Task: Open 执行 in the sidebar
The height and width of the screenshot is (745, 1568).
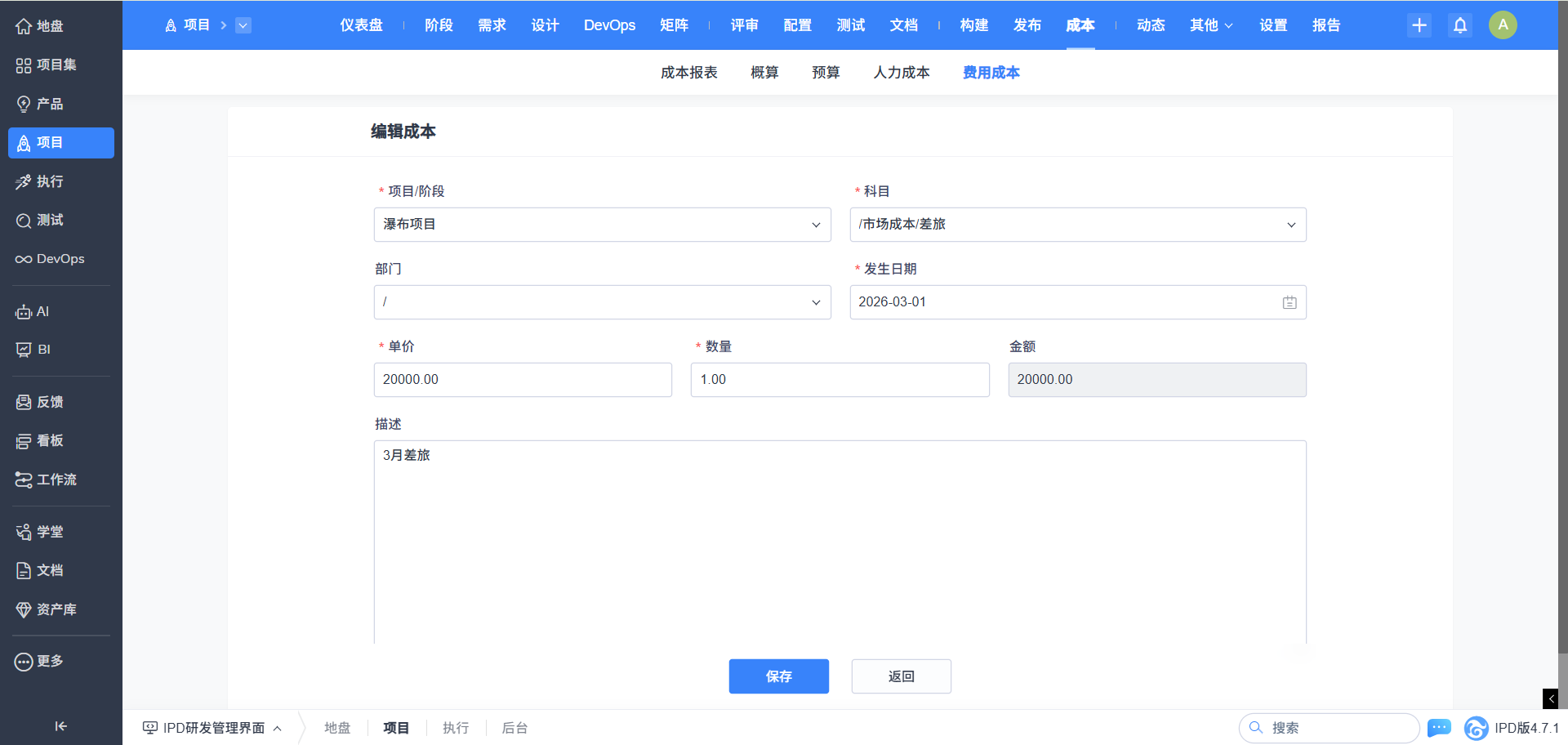Action: (x=60, y=181)
